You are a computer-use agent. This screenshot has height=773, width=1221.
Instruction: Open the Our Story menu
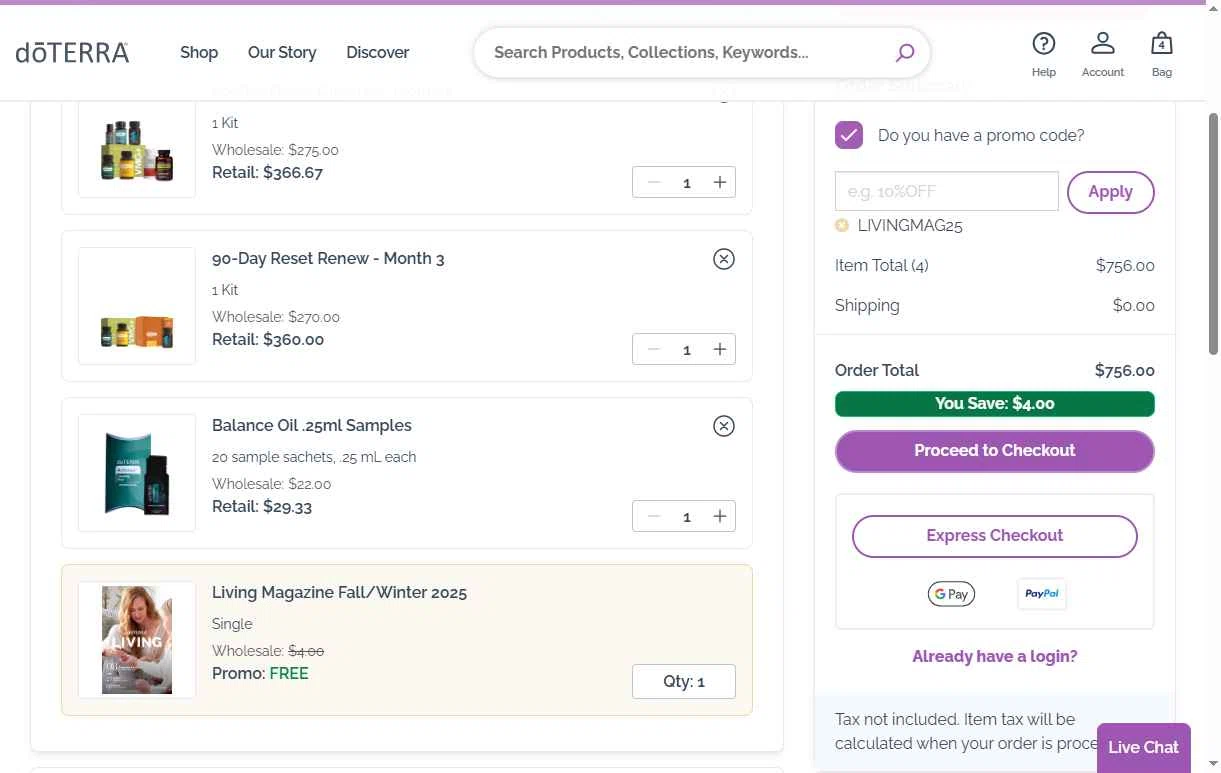click(282, 52)
